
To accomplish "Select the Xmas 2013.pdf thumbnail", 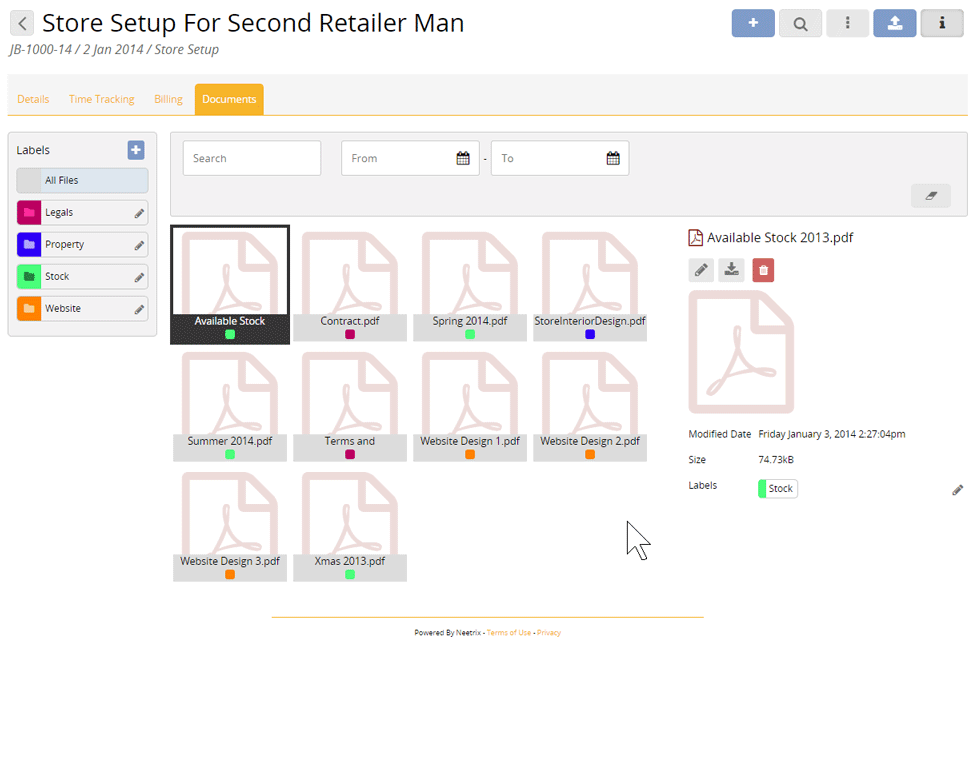I will 350,526.
